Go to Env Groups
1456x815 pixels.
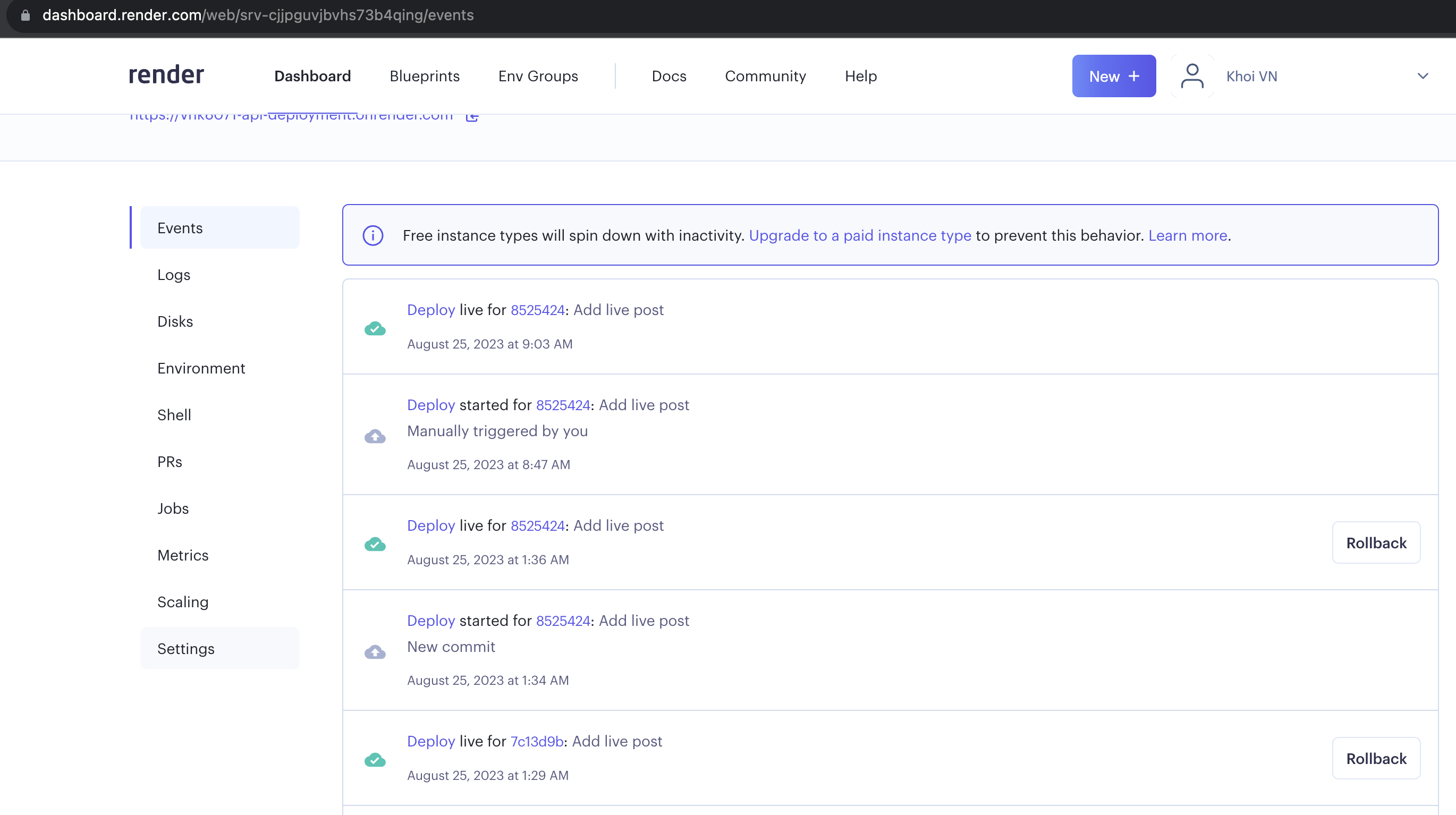pos(538,76)
